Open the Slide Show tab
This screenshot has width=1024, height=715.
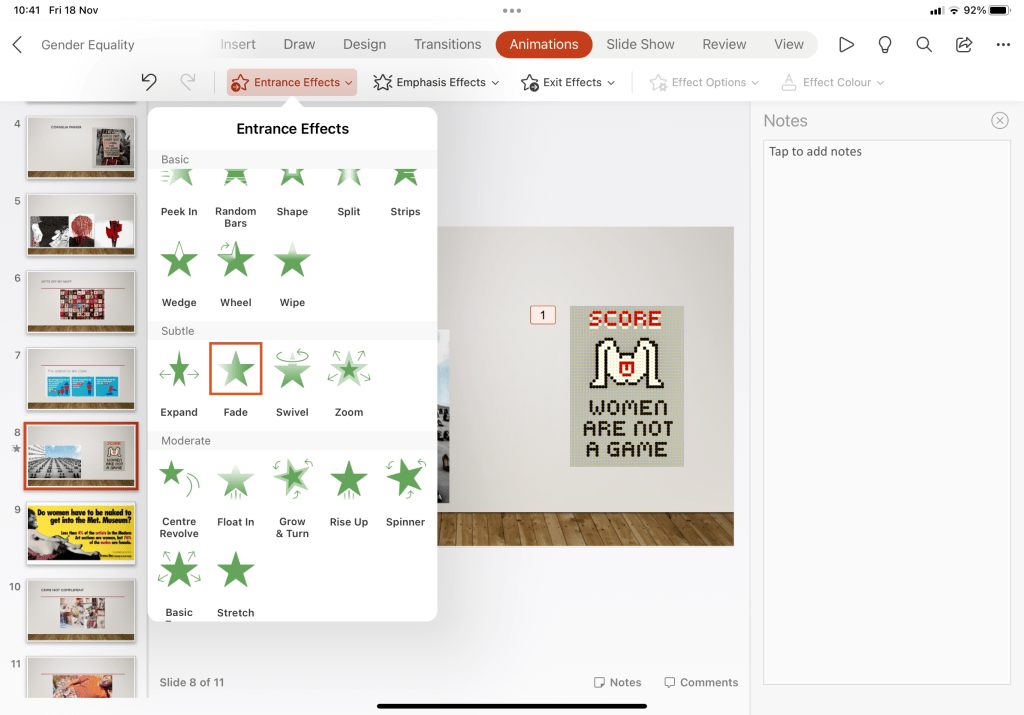point(640,44)
